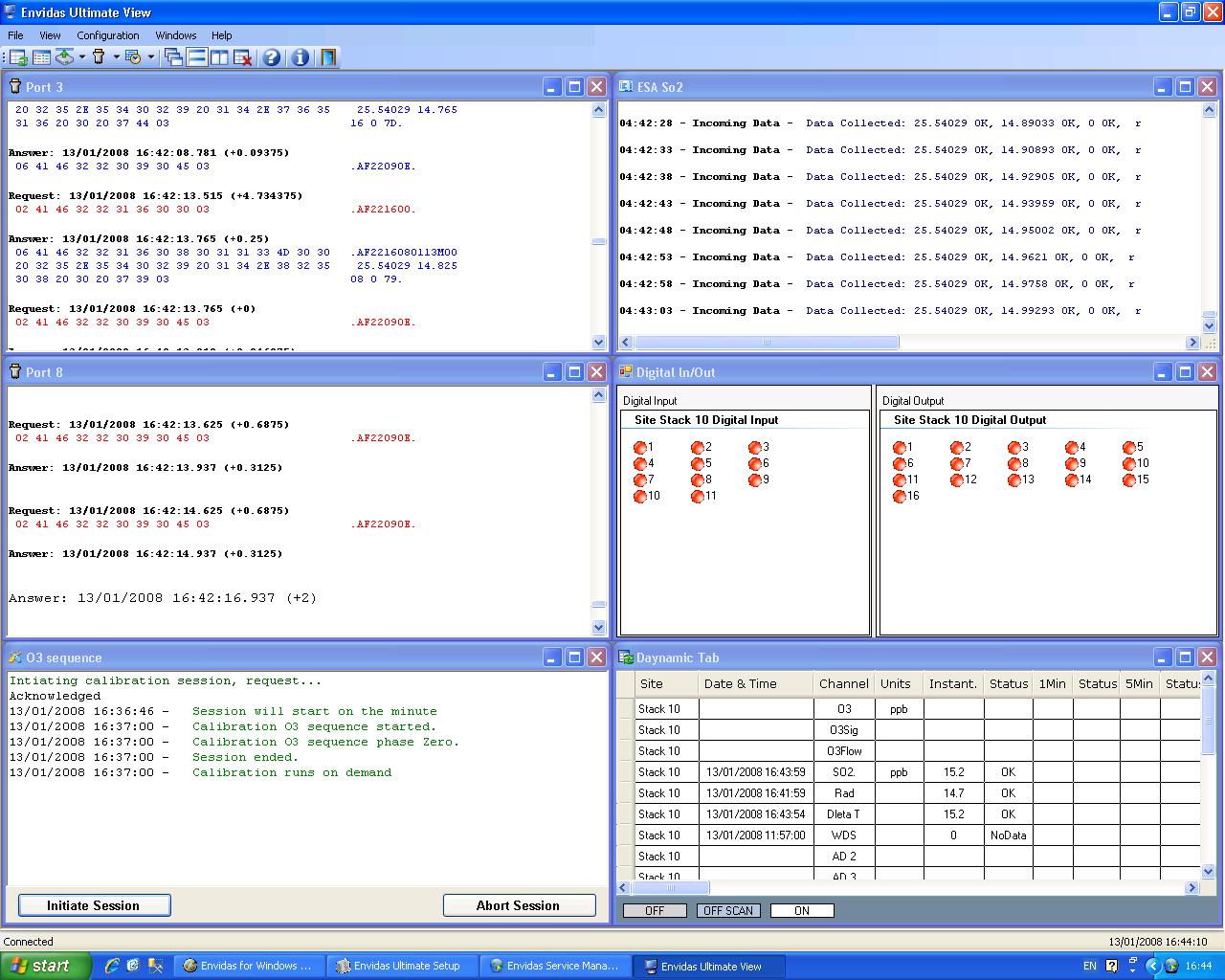Select the flashlight tool icon in the toolbar
1225x980 pixels.
tap(99, 57)
